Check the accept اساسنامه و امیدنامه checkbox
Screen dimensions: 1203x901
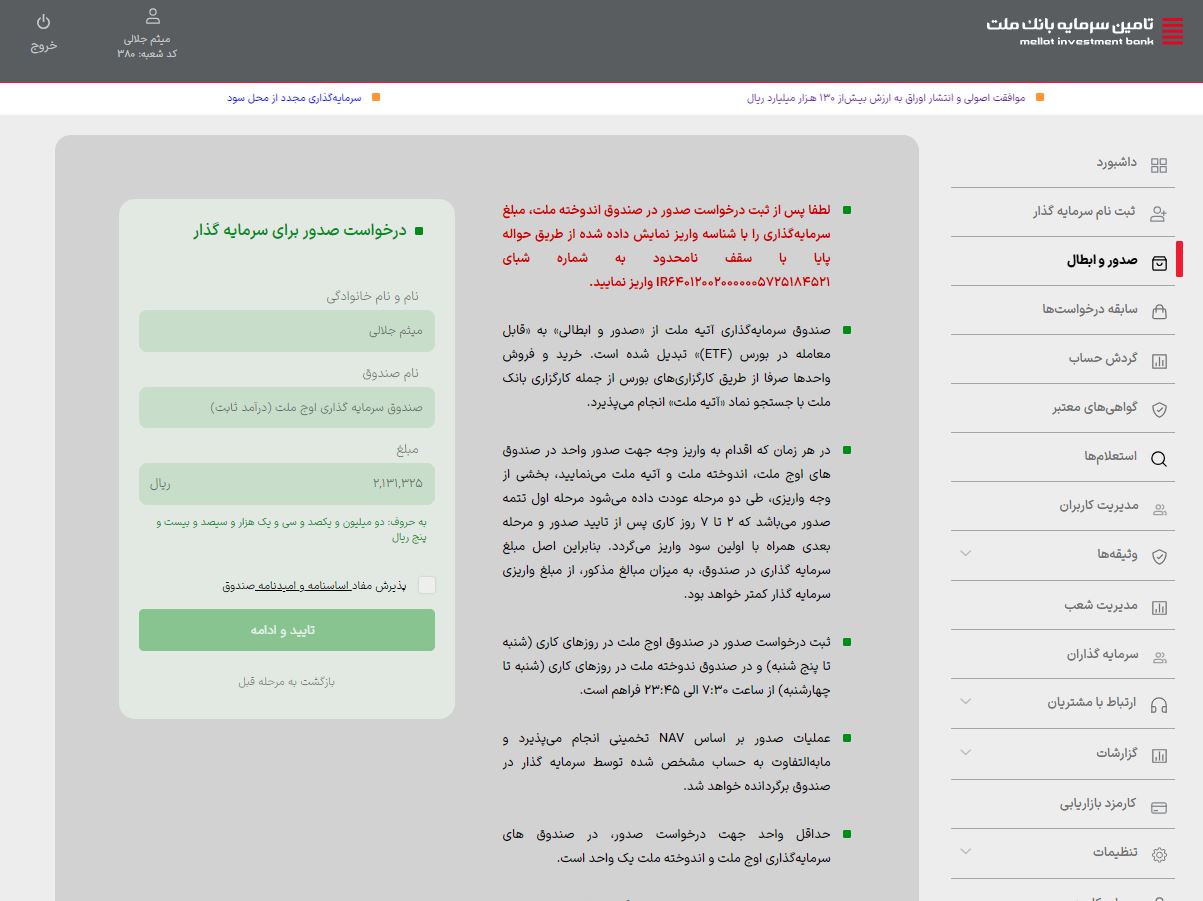426,585
